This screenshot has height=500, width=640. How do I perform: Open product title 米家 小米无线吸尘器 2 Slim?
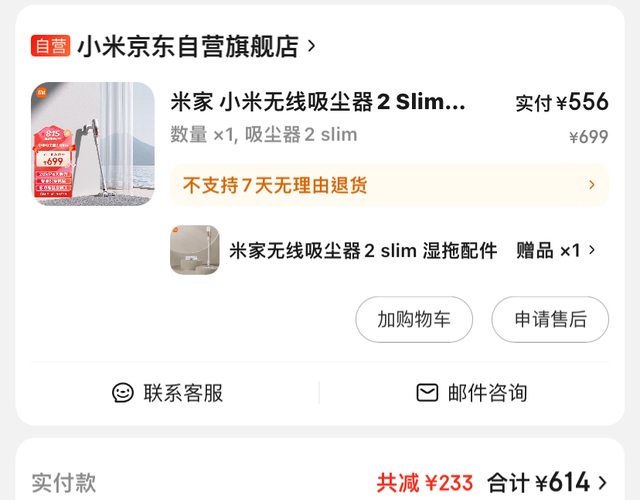[318, 102]
